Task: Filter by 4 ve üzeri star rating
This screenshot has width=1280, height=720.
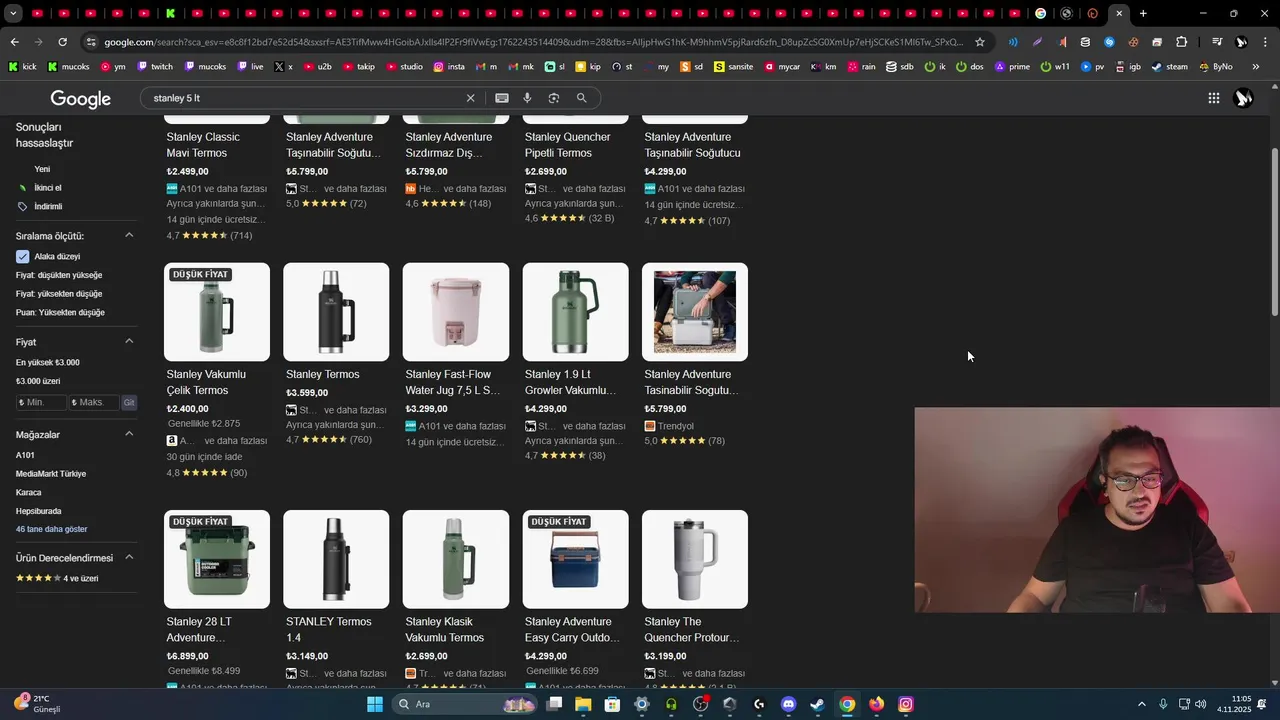Action: coord(57,578)
